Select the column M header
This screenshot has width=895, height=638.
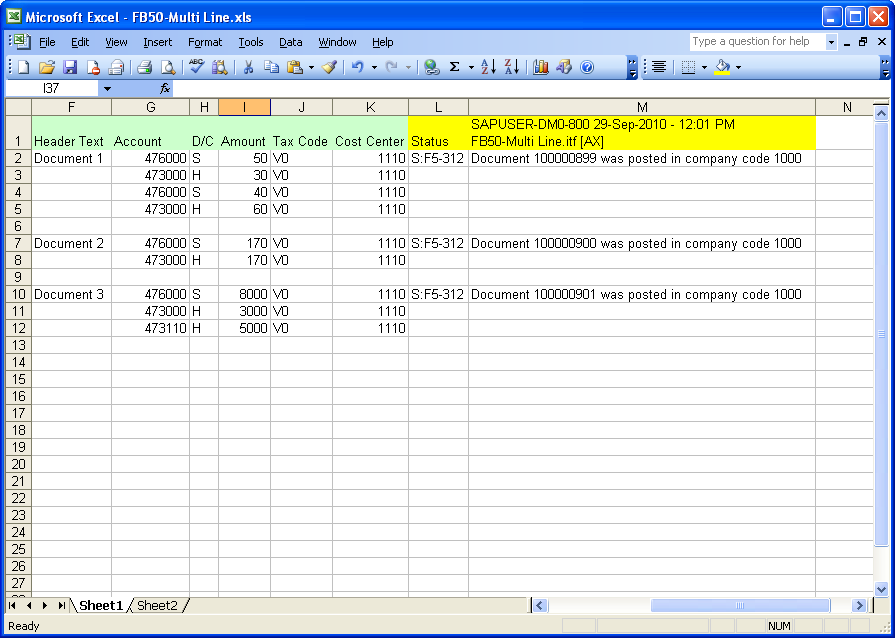[641, 107]
